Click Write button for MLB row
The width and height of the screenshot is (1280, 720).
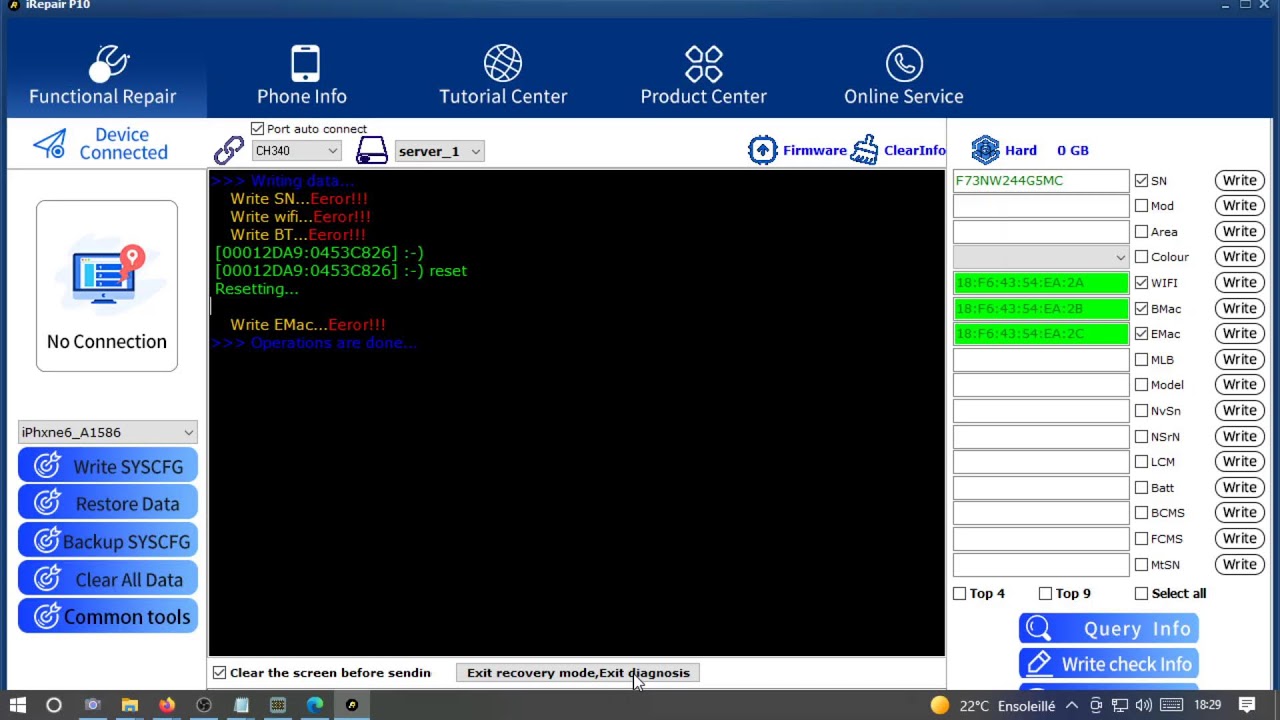[x=1239, y=360]
